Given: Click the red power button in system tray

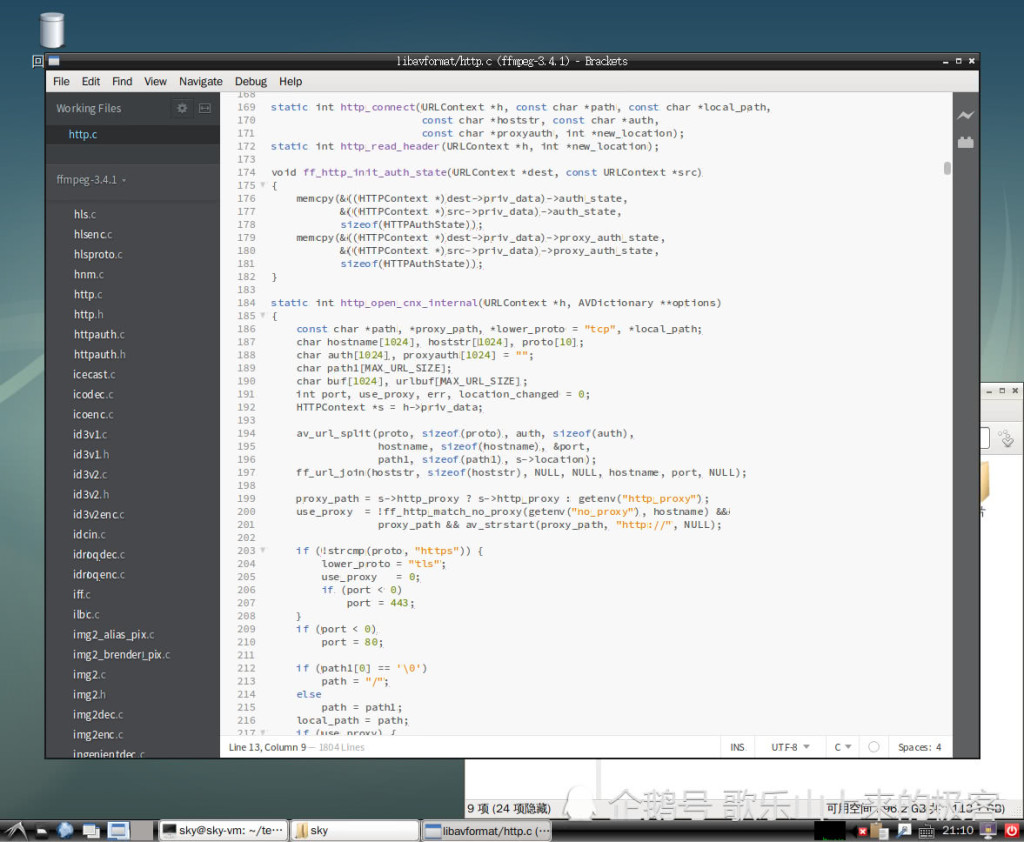Looking at the screenshot, I should coord(1012,831).
